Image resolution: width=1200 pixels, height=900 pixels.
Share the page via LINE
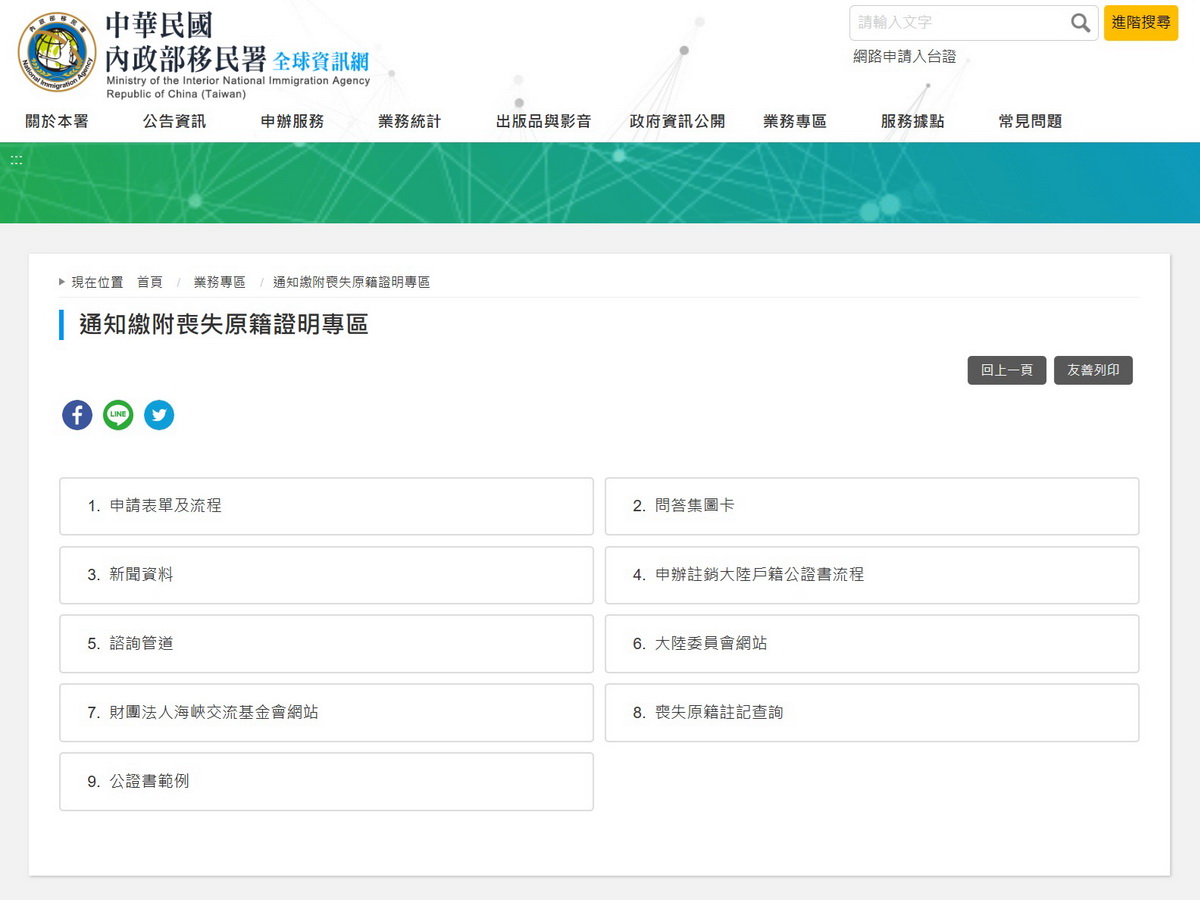(x=118, y=415)
